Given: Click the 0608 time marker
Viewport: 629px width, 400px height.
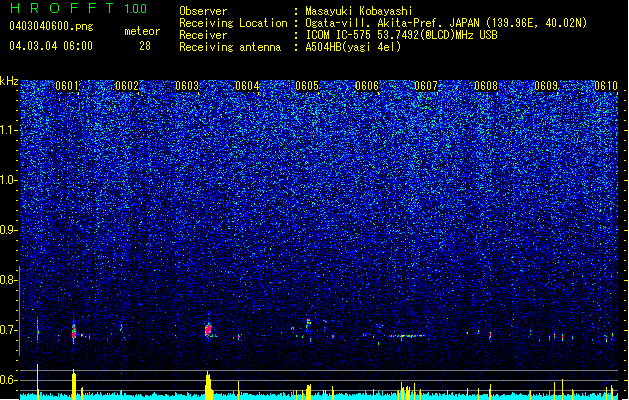Looking at the screenshot, I should [x=486, y=86].
